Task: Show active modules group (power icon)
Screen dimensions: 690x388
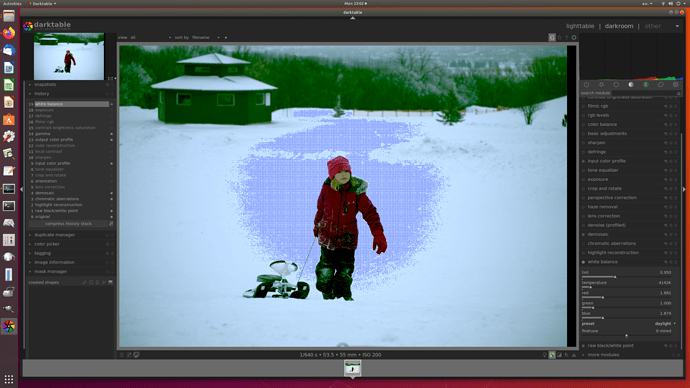Action: (x=587, y=84)
